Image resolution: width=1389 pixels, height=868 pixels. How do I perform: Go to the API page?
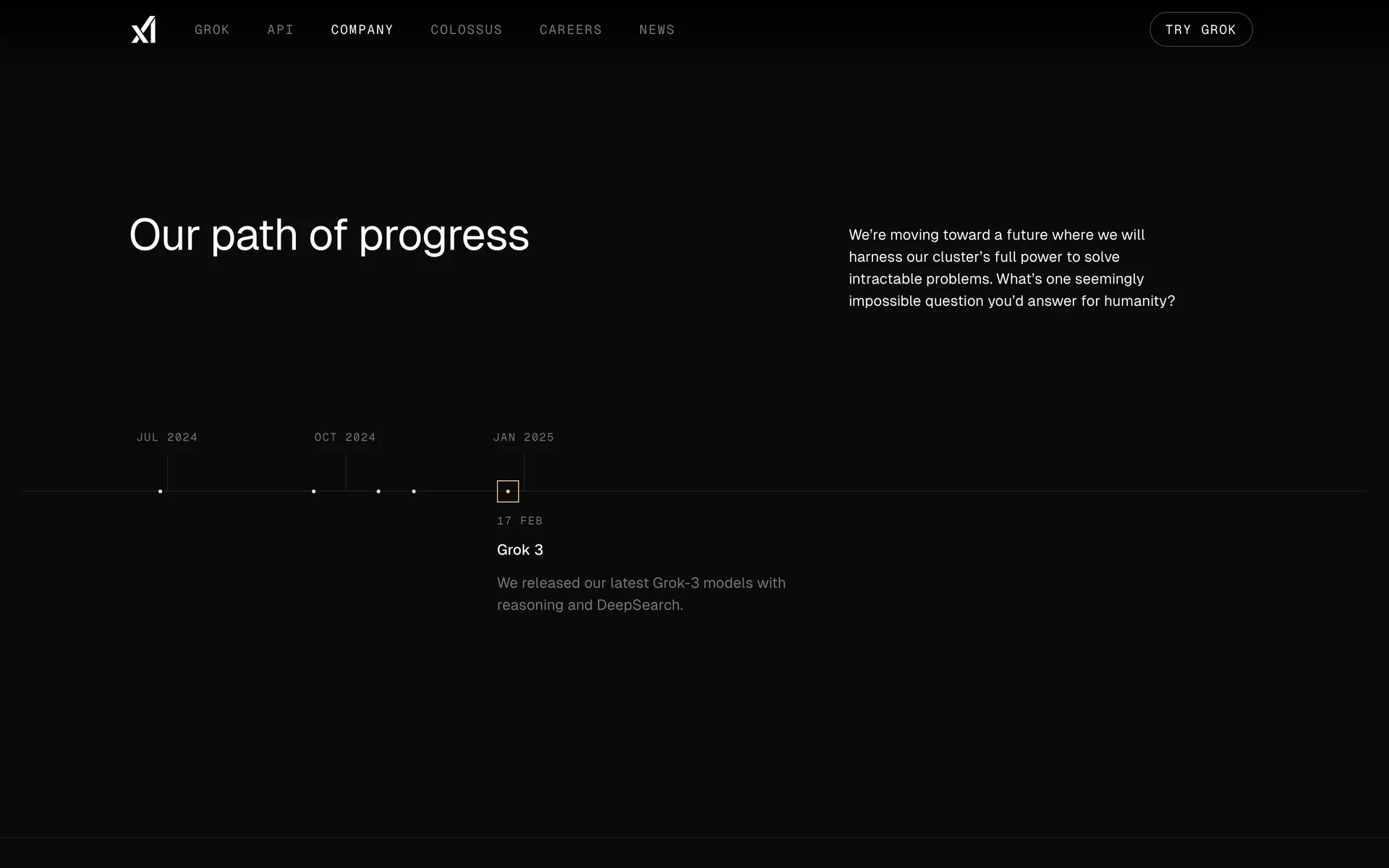click(x=280, y=30)
